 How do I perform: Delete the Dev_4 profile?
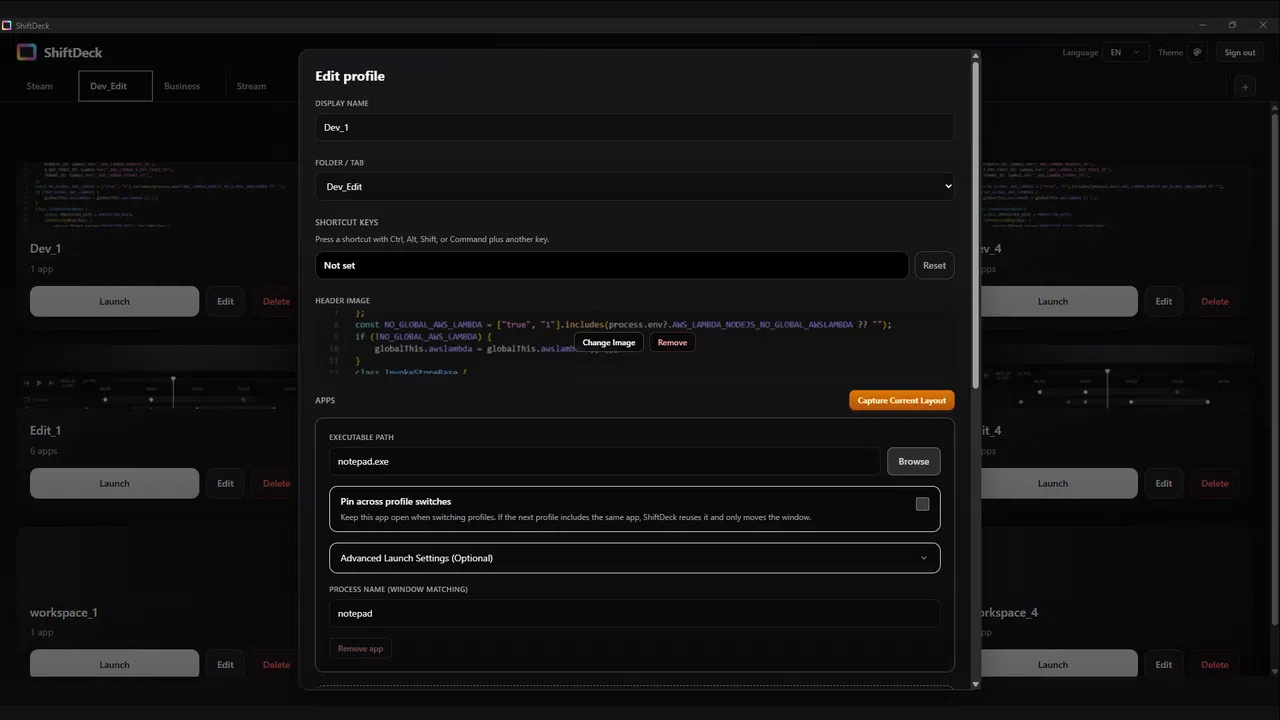1215,302
